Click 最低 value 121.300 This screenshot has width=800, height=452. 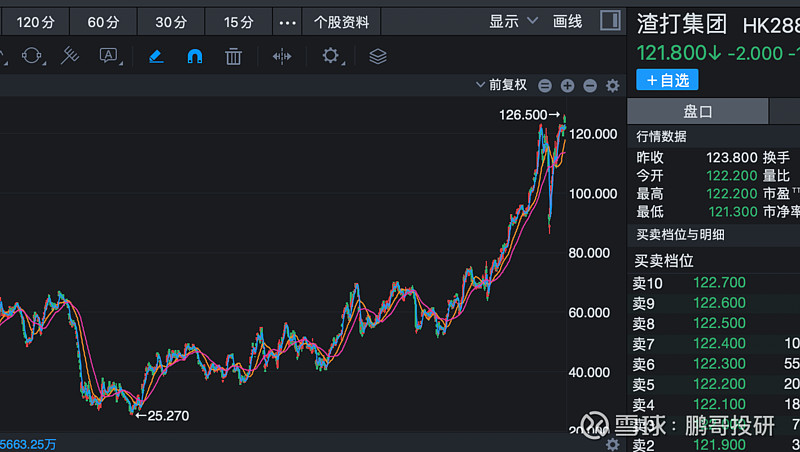[733, 212]
